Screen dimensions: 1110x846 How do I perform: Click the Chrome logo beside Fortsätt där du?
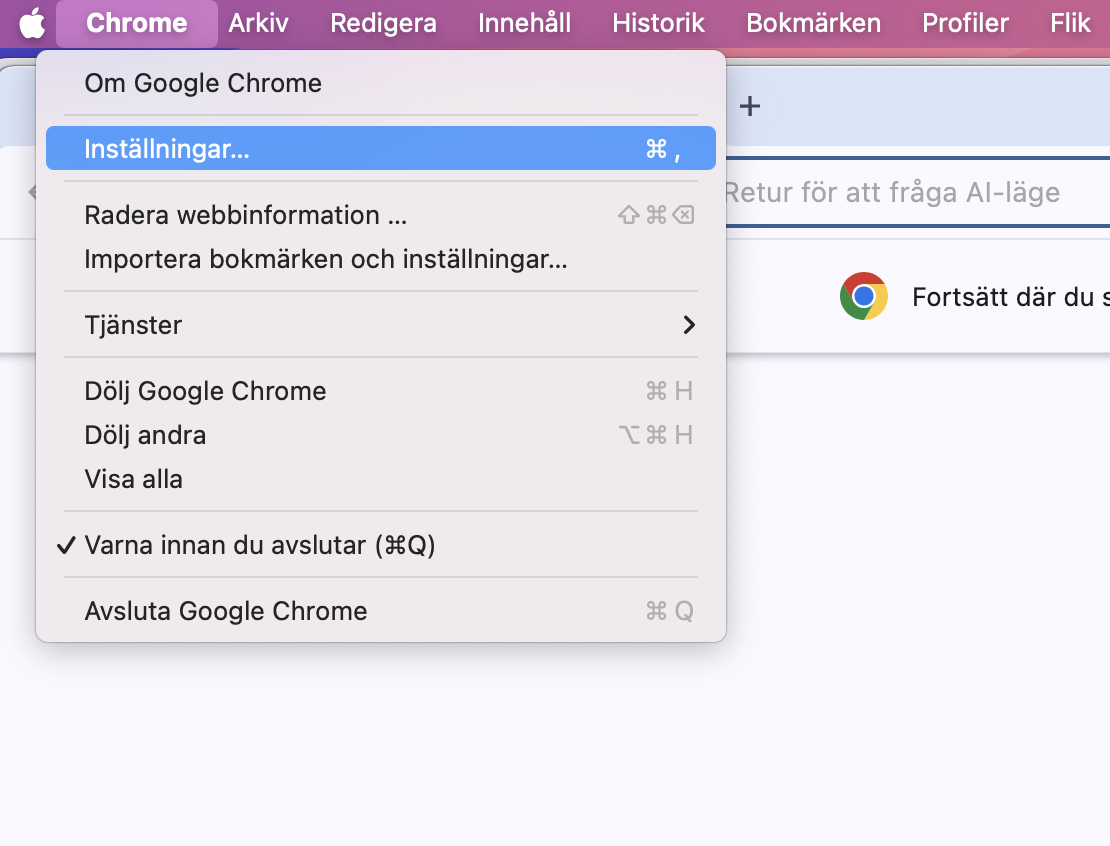point(864,296)
